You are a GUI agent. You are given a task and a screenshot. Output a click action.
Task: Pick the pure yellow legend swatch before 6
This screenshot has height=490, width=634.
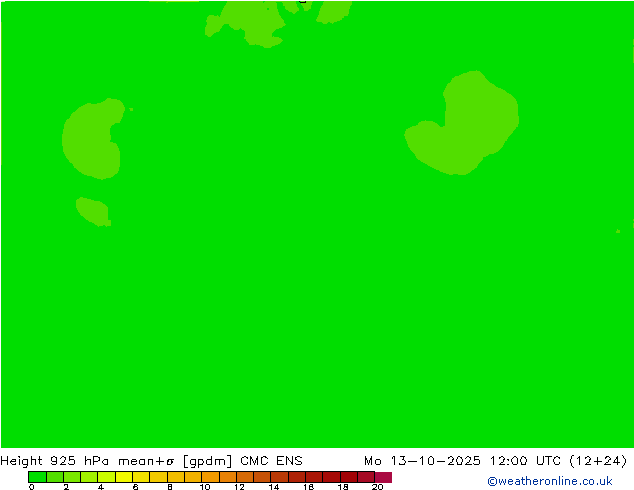[124, 477]
